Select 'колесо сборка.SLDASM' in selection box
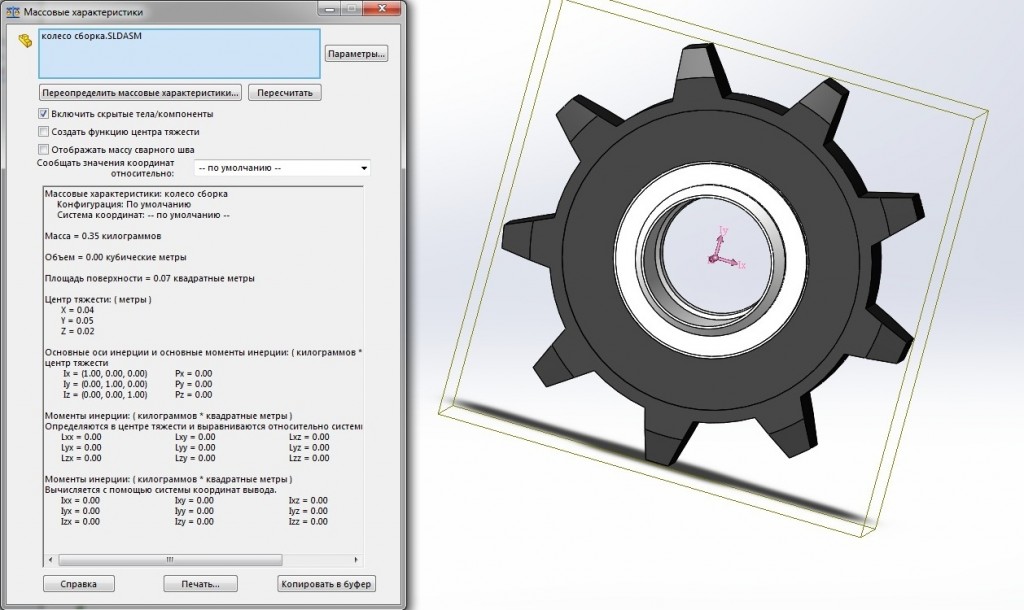This screenshot has height=610, width=1024. pos(91,36)
